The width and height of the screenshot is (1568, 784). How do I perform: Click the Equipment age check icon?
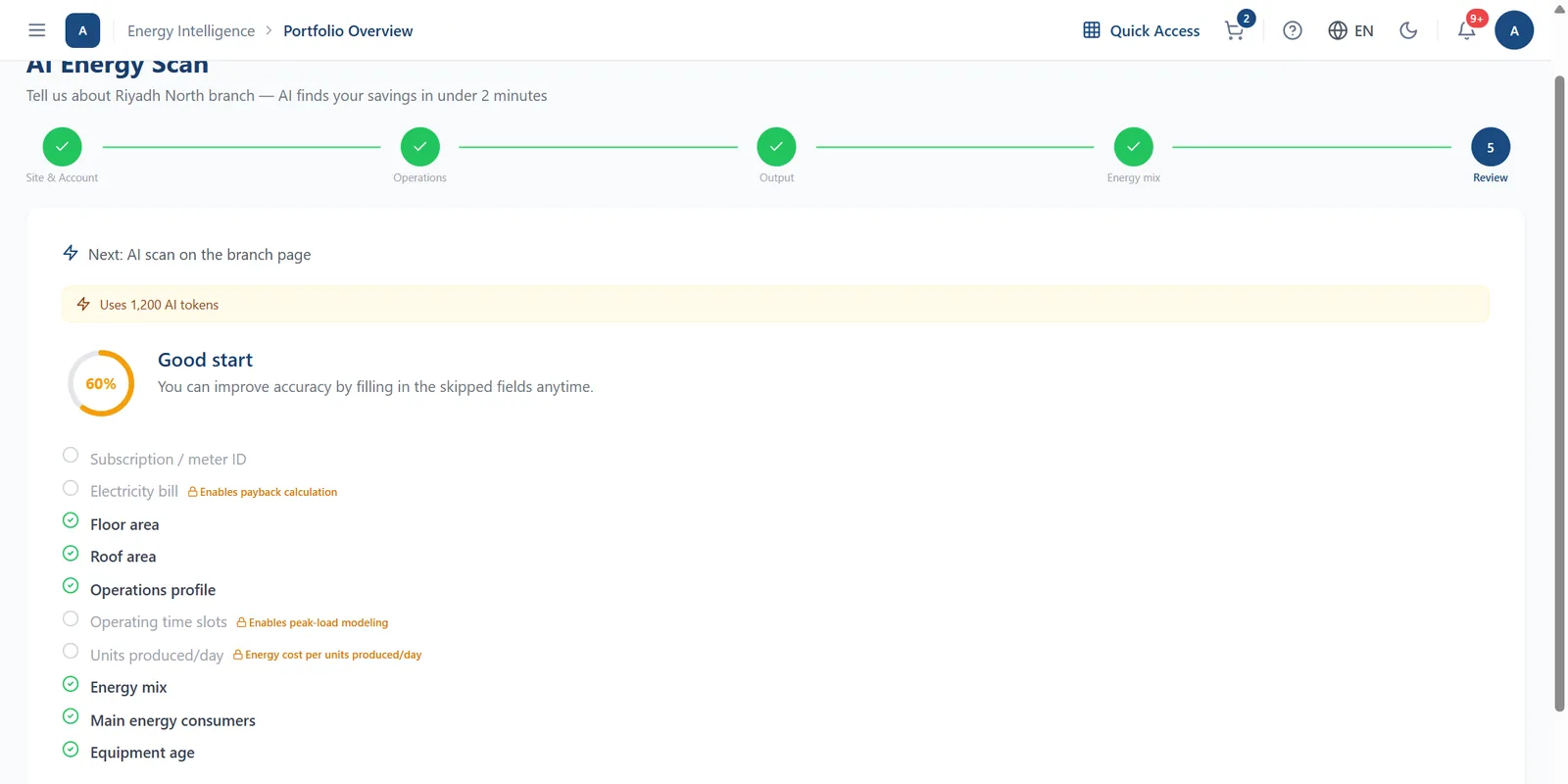(71, 749)
